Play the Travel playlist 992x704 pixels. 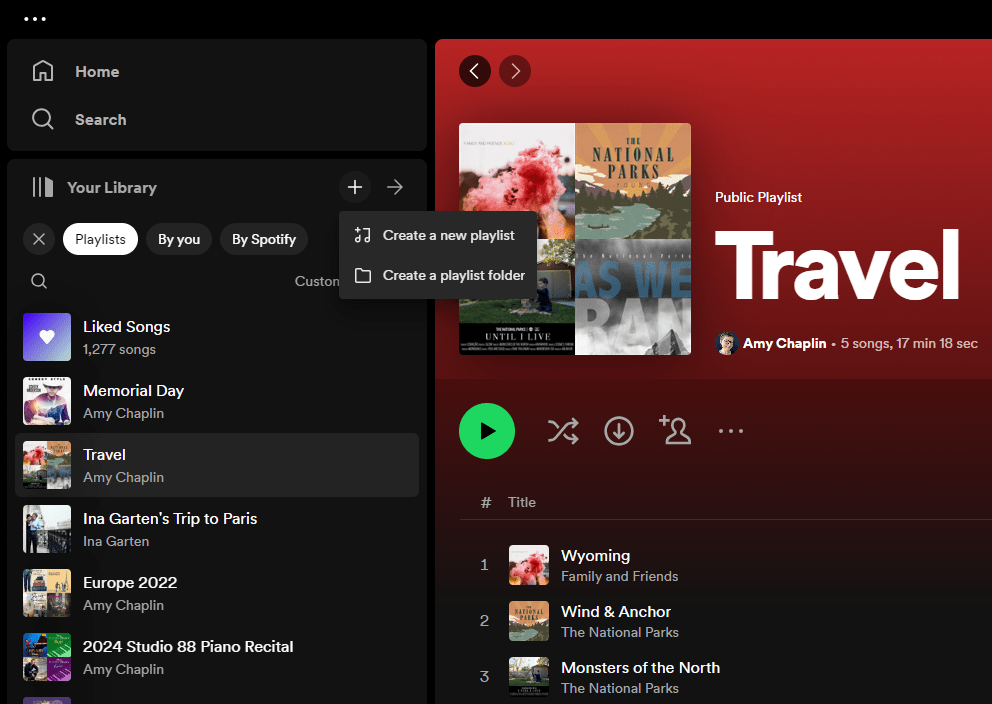pos(487,431)
